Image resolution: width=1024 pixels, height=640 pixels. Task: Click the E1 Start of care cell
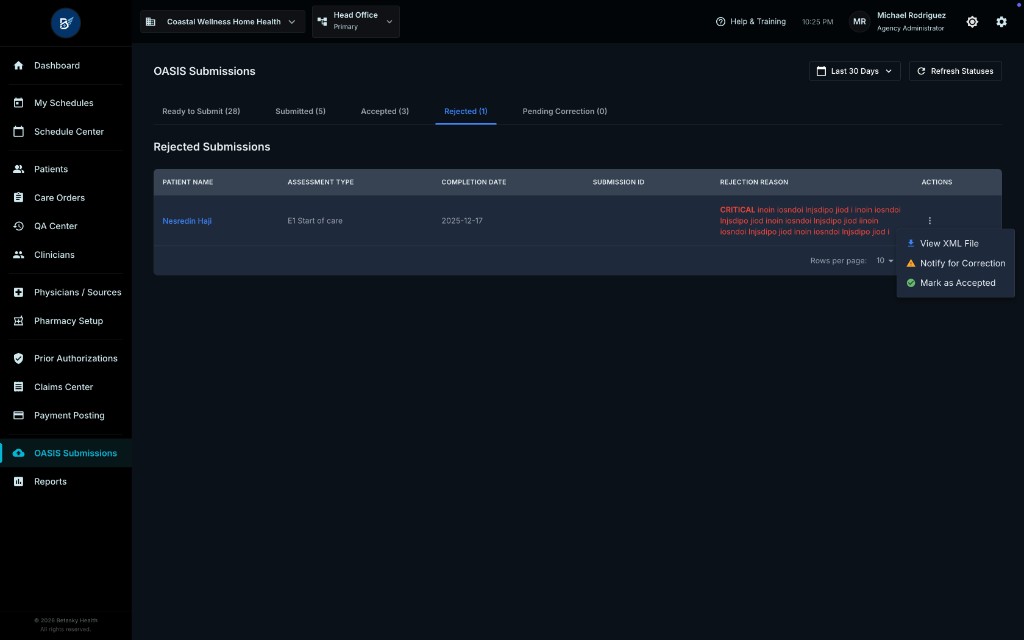(315, 221)
